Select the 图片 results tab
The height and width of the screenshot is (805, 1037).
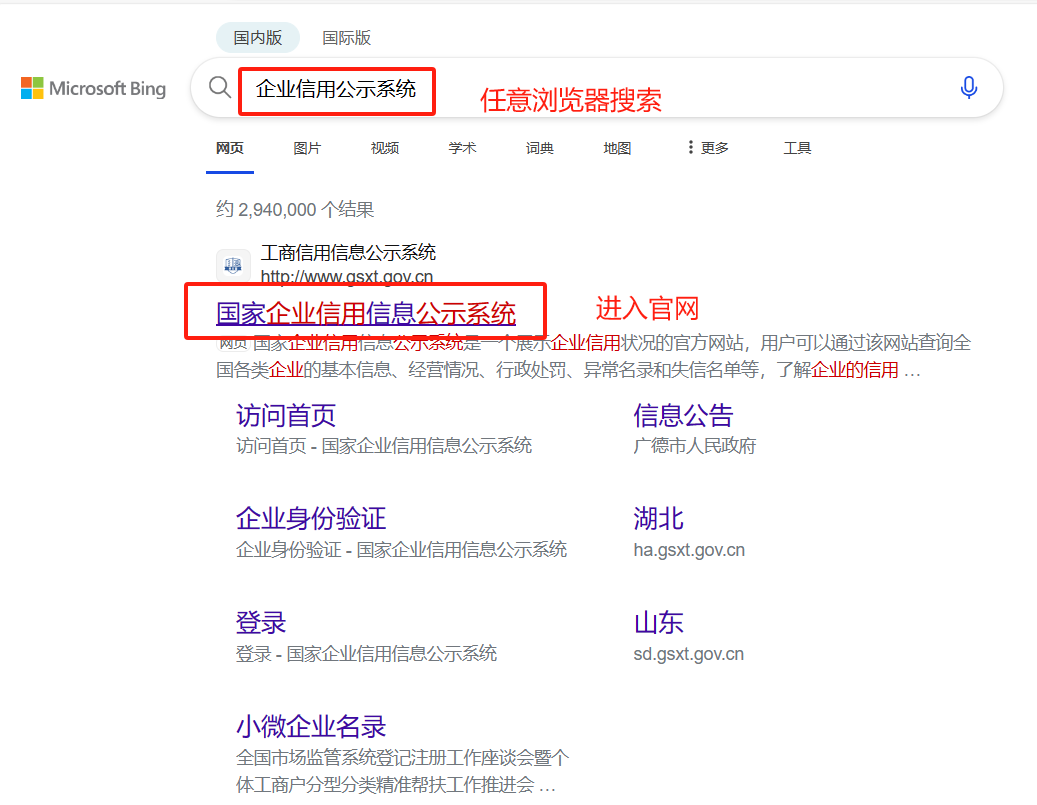tap(307, 148)
